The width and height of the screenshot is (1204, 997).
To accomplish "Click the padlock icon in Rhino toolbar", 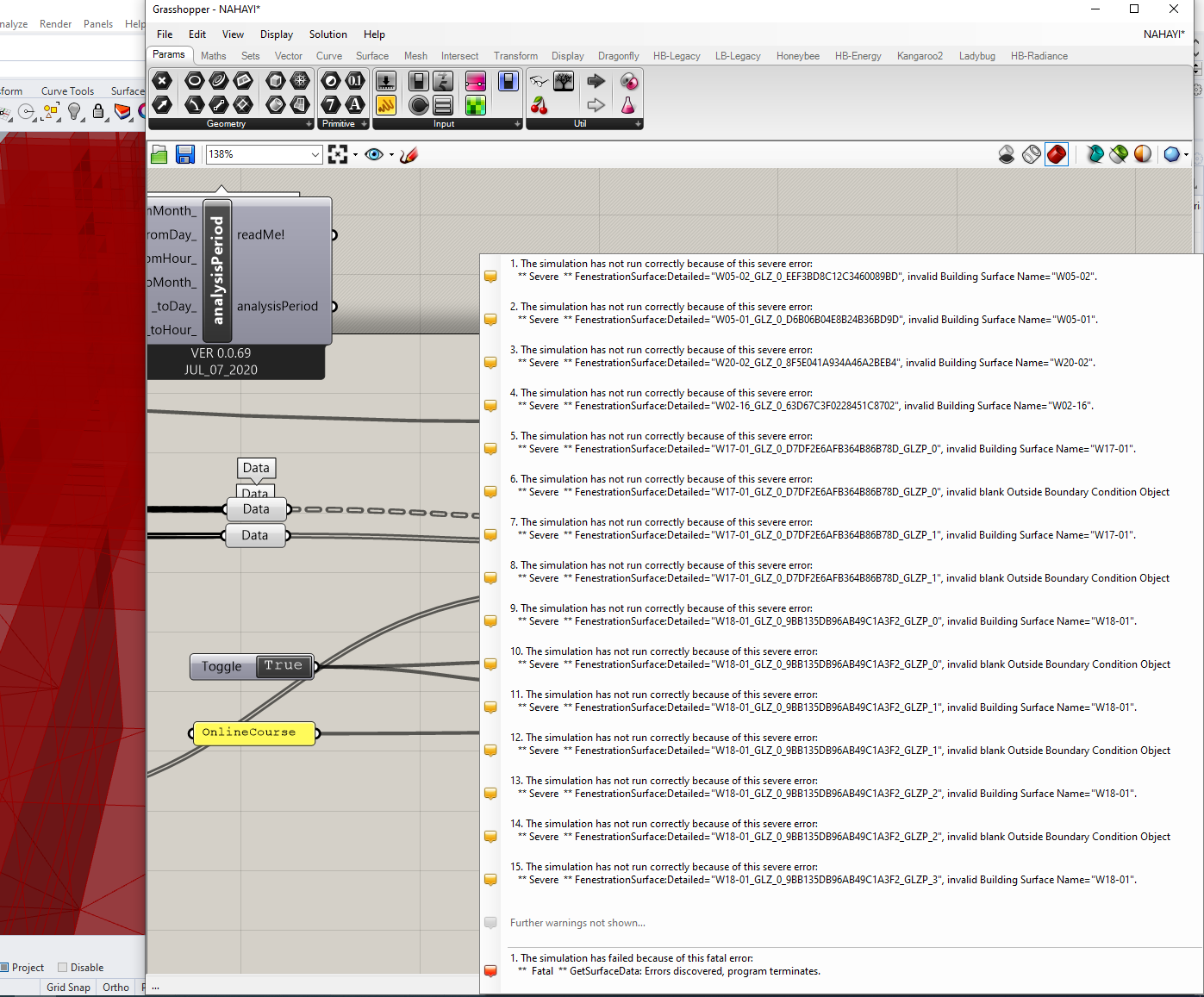I will pos(98,111).
